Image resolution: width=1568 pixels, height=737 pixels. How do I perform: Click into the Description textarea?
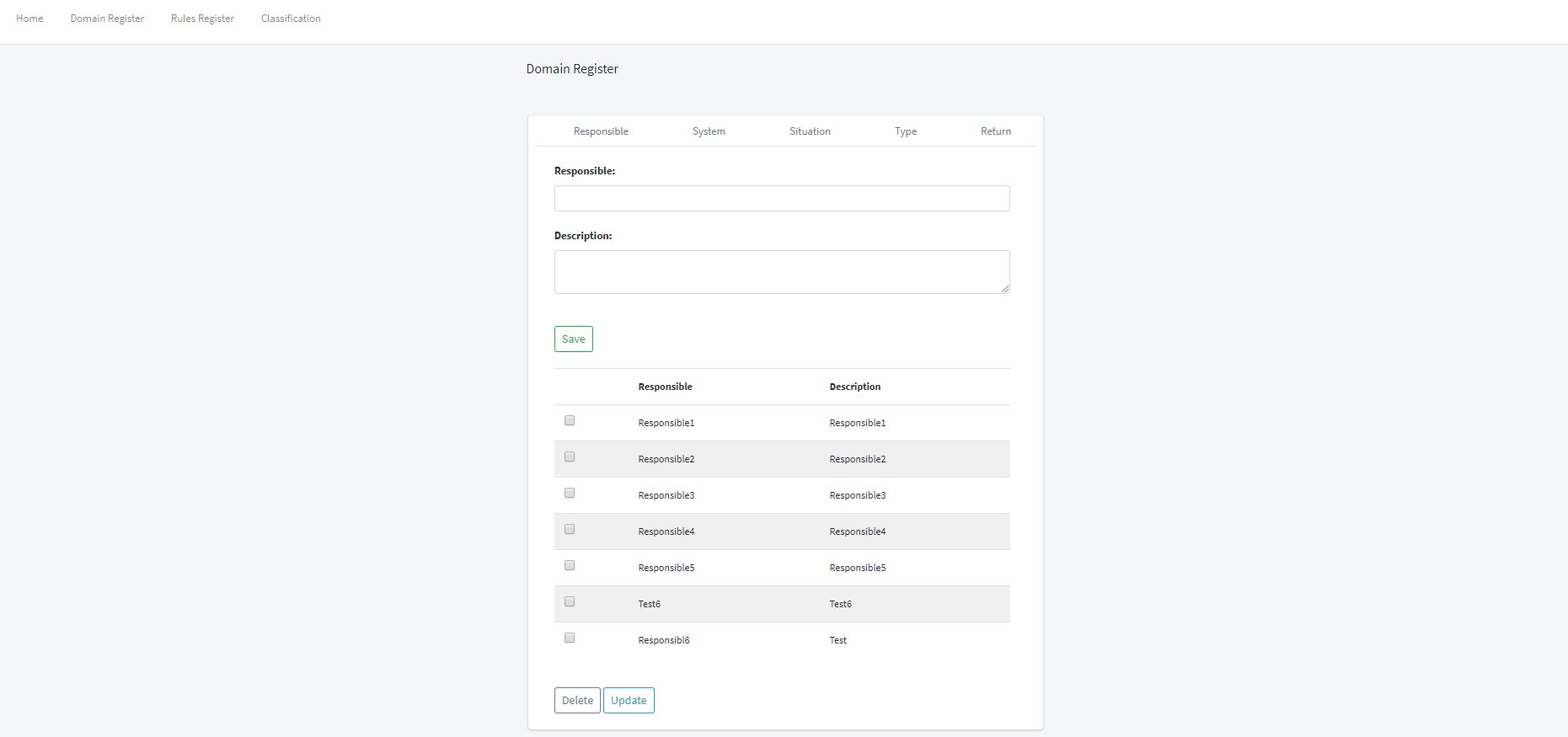coord(782,272)
